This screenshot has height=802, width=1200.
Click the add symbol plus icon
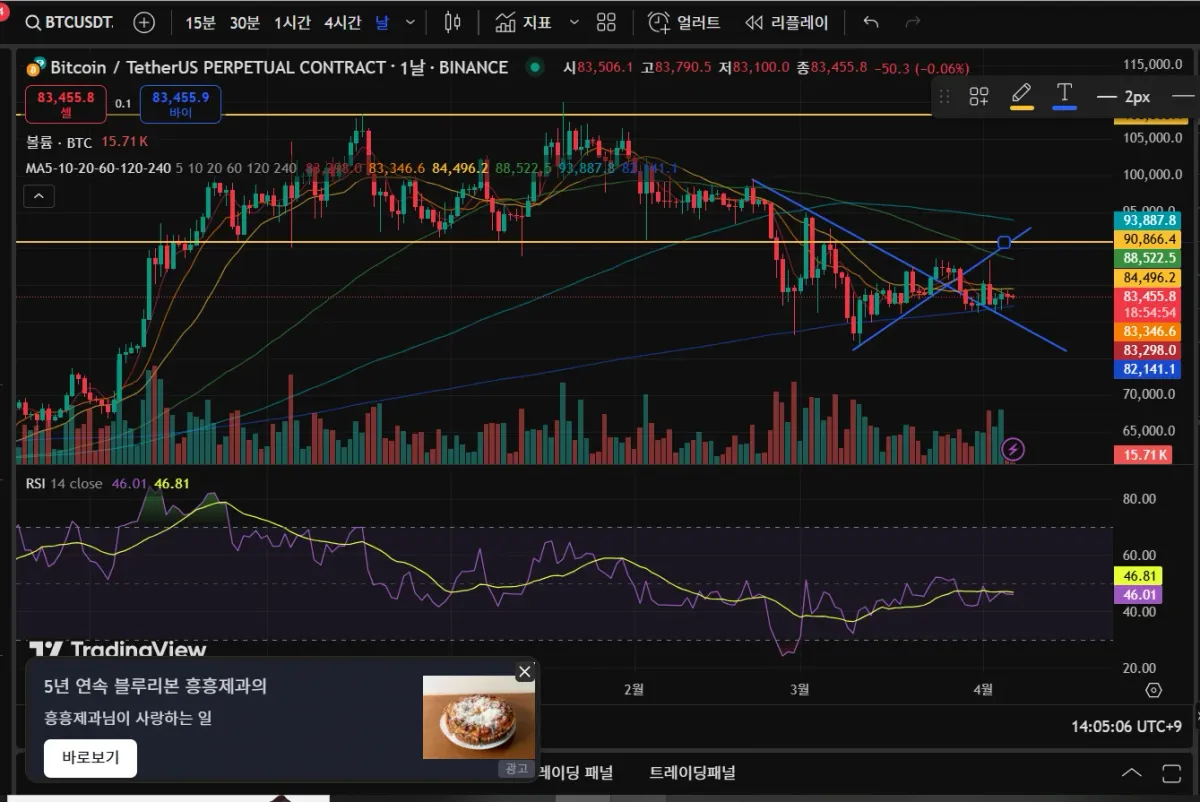[144, 22]
